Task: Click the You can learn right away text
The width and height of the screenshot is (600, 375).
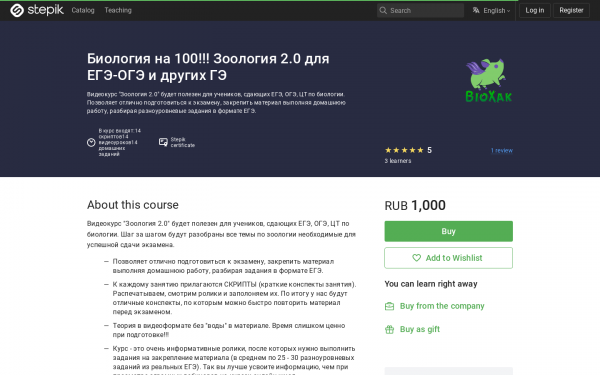Action: [431, 284]
